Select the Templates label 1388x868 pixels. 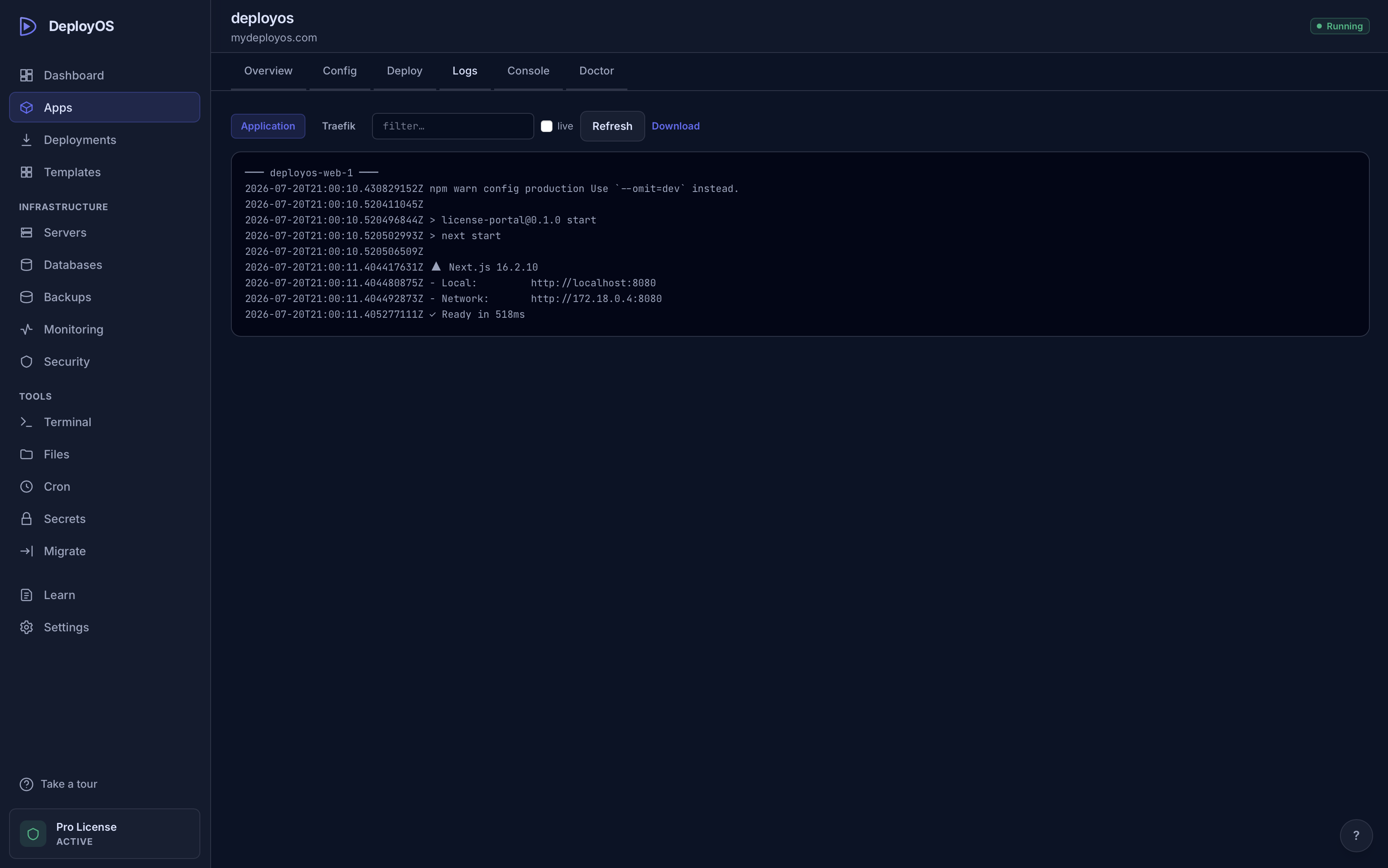point(72,172)
